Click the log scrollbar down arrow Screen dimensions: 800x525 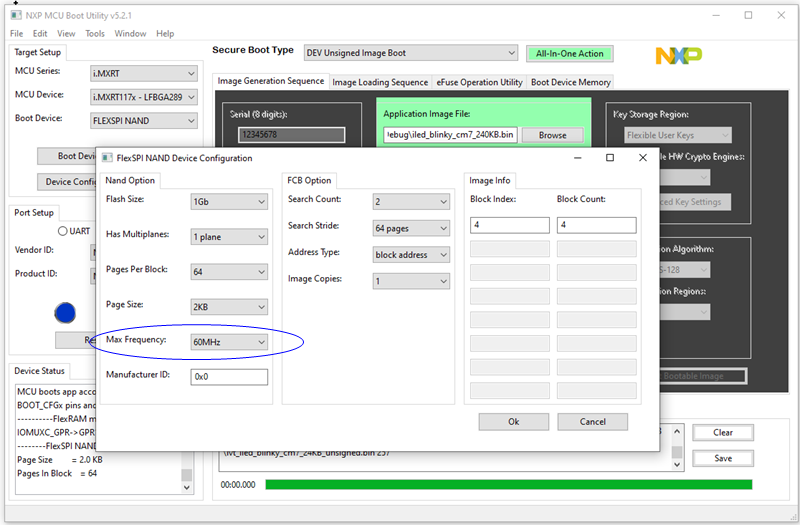pyautogui.click(x=677, y=465)
